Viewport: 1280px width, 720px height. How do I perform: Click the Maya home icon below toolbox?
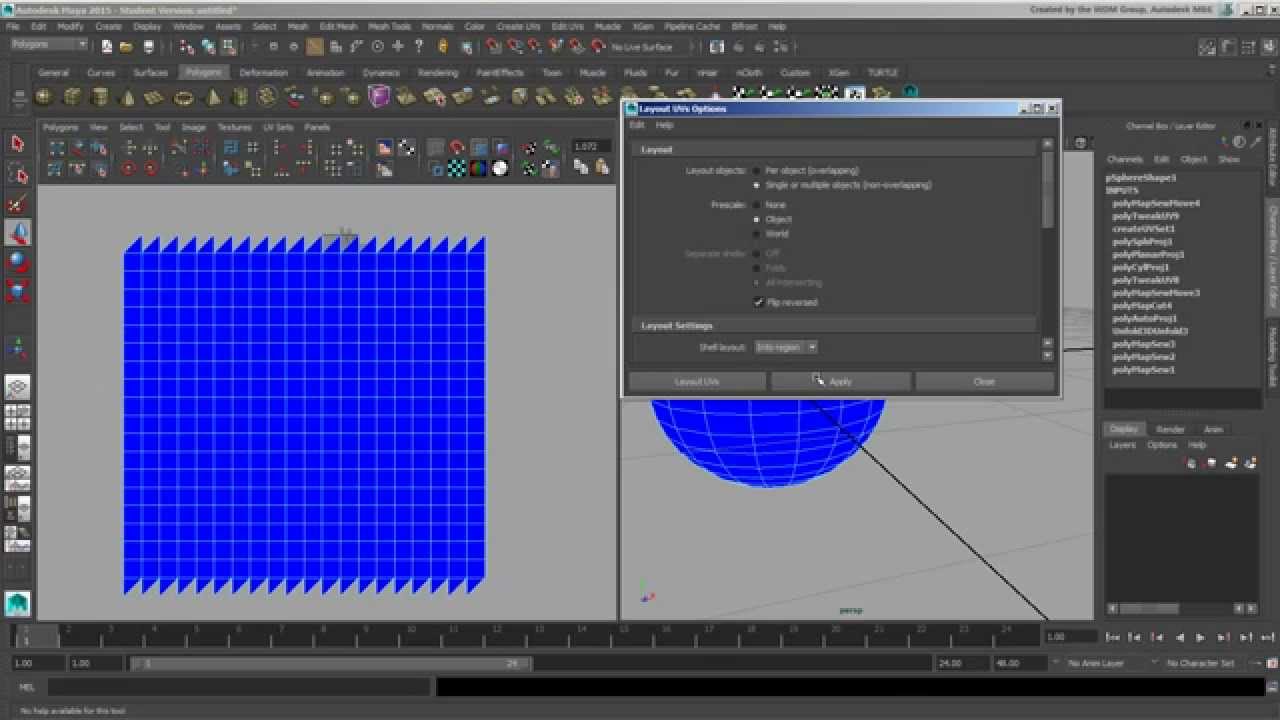[x=18, y=603]
